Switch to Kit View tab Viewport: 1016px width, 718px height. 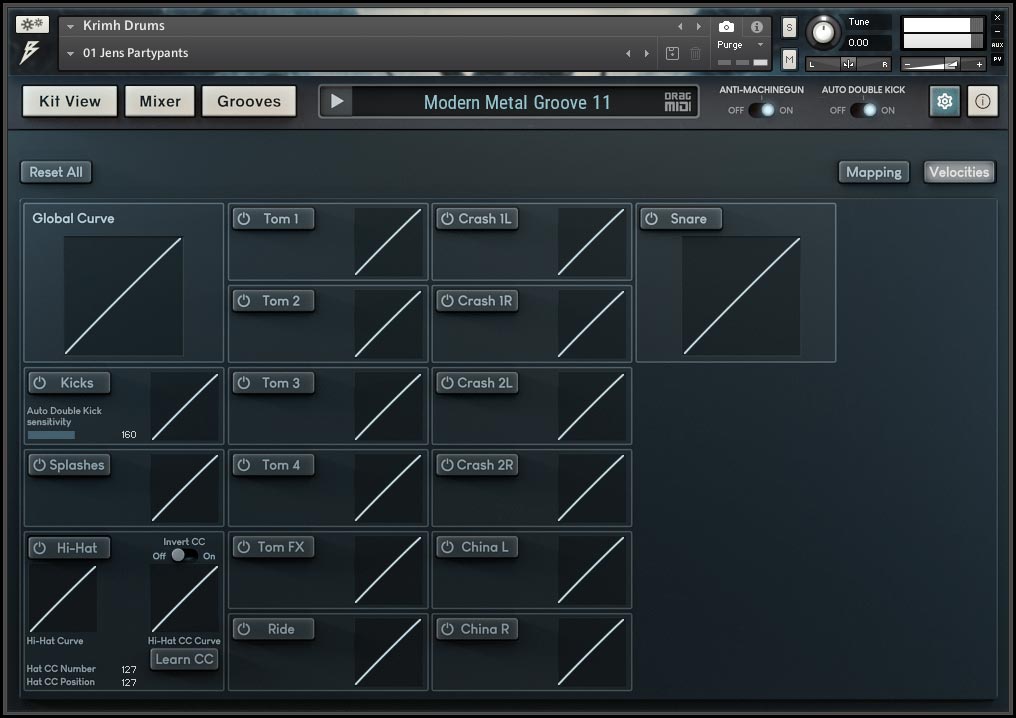70,101
